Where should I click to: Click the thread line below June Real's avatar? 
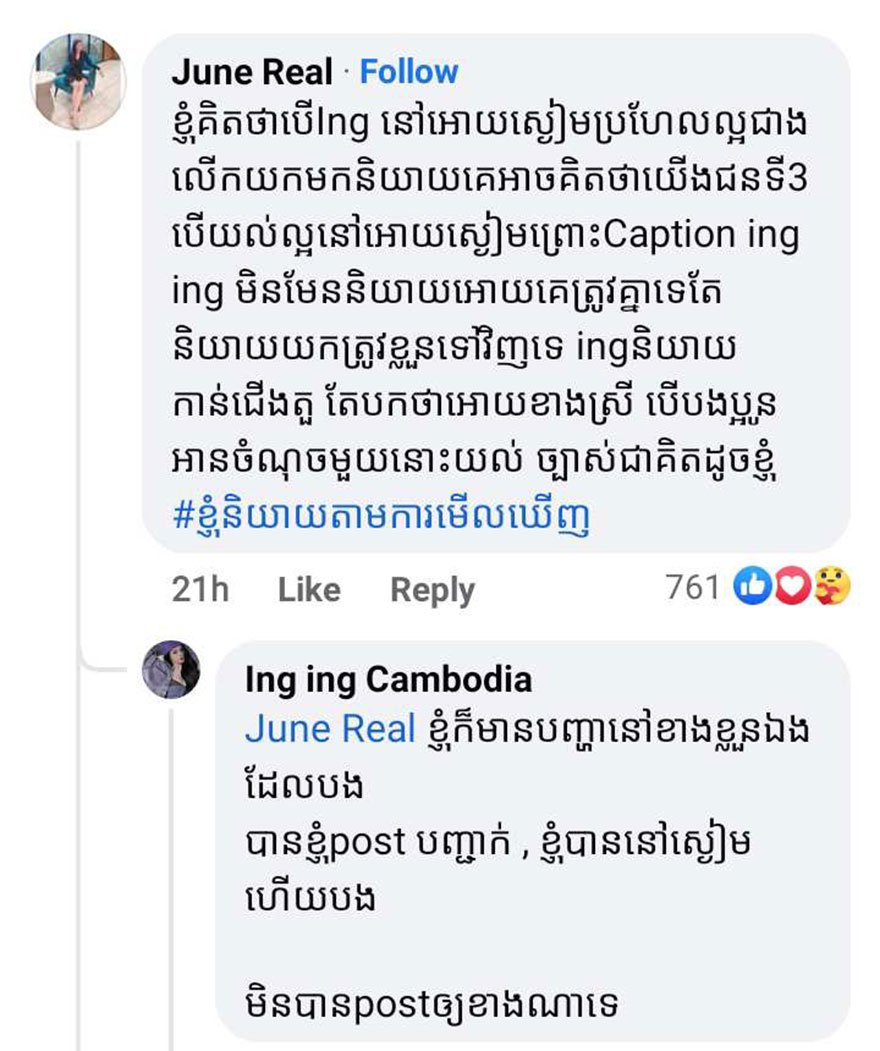click(x=82, y=400)
